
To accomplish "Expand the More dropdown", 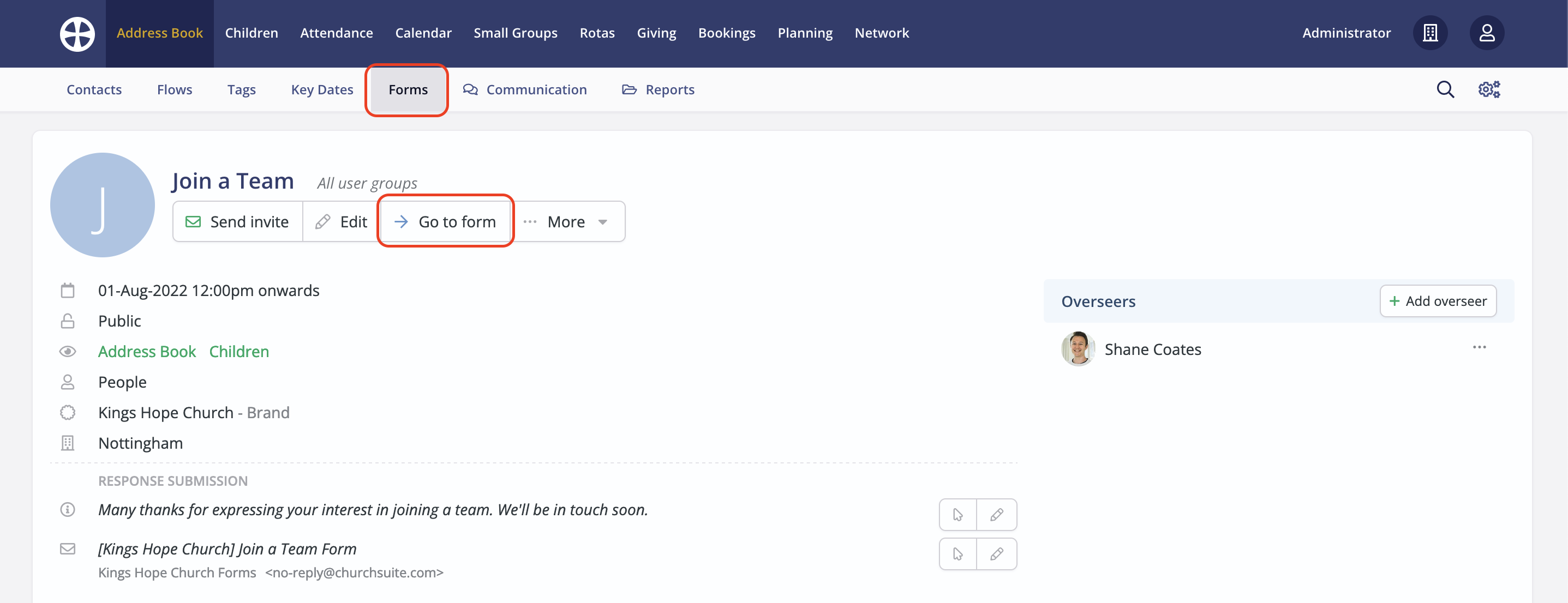I will point(567,222).
